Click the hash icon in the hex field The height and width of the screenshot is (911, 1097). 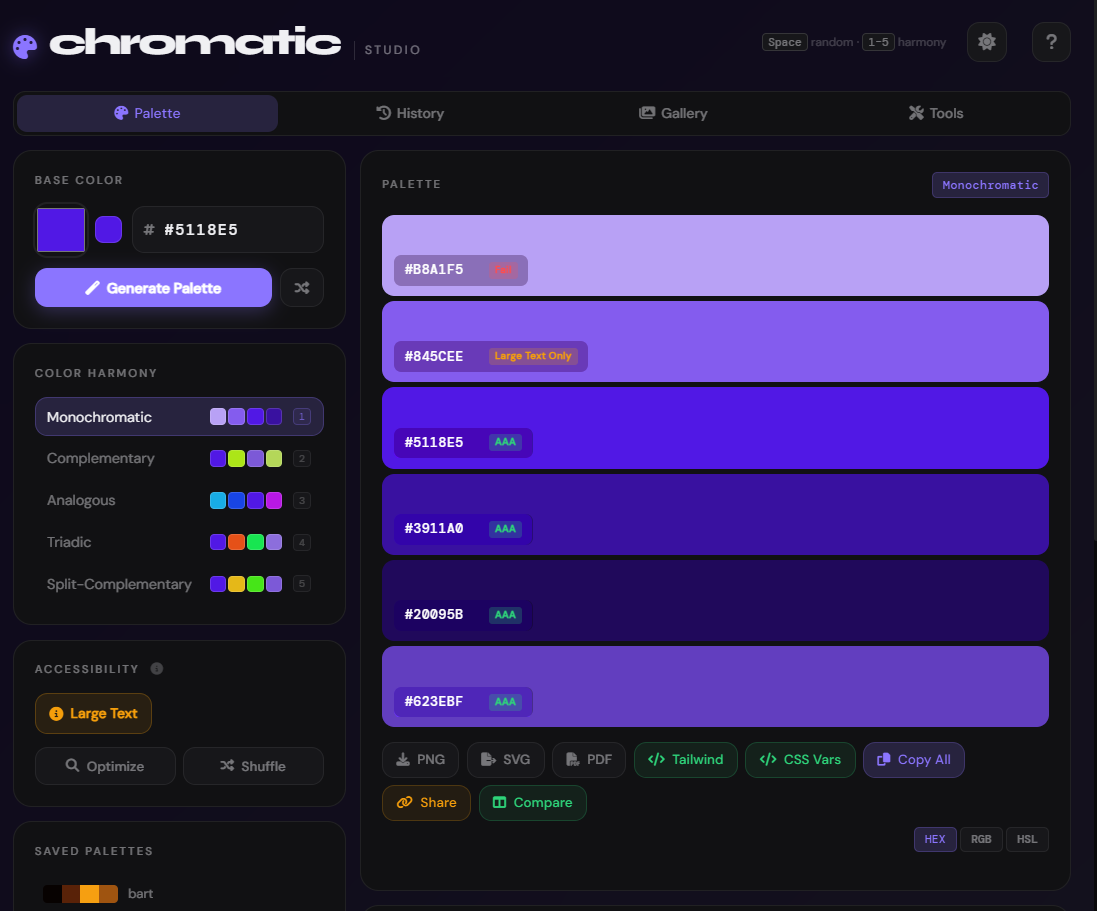[x=148, y=229]
